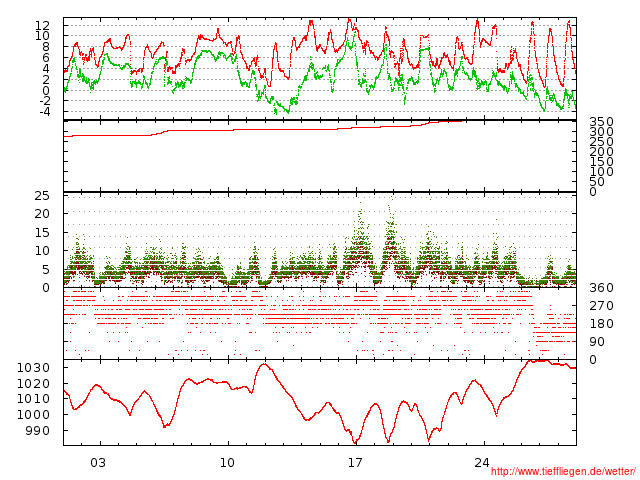Select the 990 pressure axis label
640x480 pixels.
pos(37,431)
